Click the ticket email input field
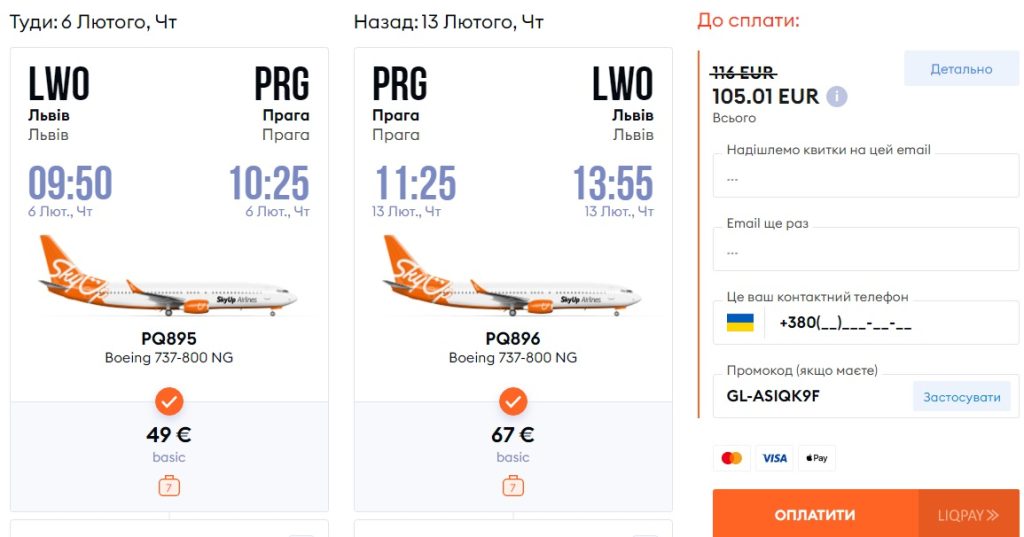The height and width of the screenshot is (537, 1024). tap(865, 179)
